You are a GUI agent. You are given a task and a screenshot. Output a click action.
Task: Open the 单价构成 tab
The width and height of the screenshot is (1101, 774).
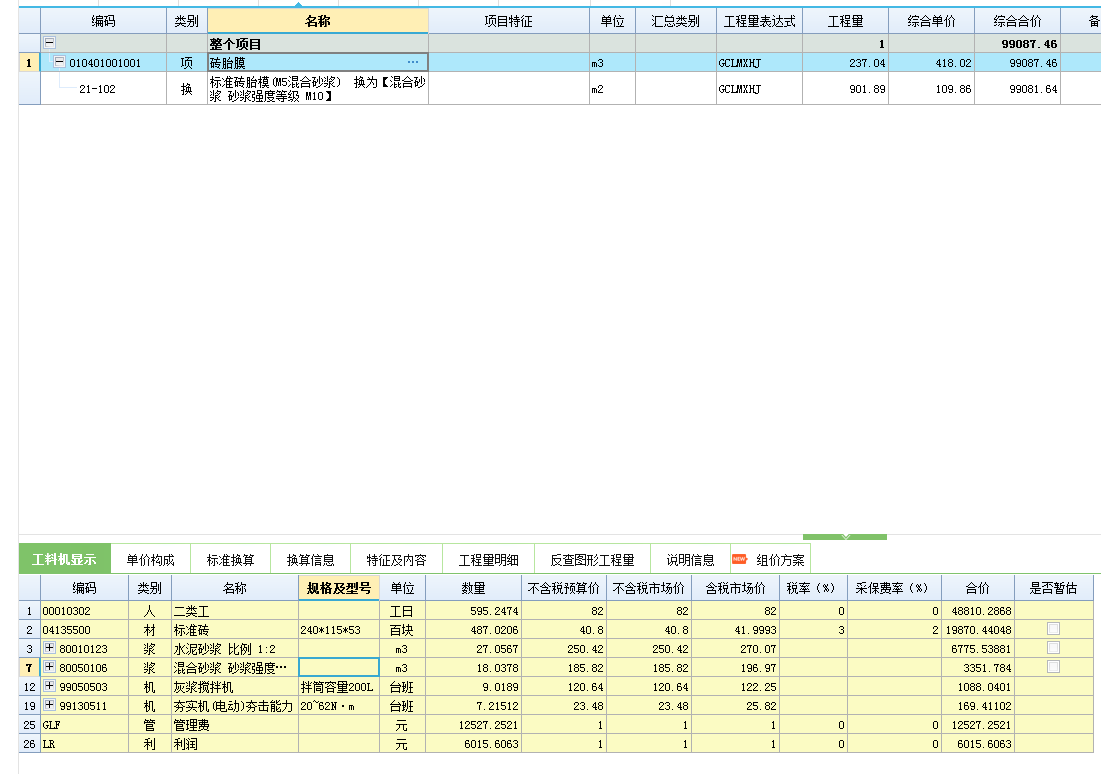[150, 560]
